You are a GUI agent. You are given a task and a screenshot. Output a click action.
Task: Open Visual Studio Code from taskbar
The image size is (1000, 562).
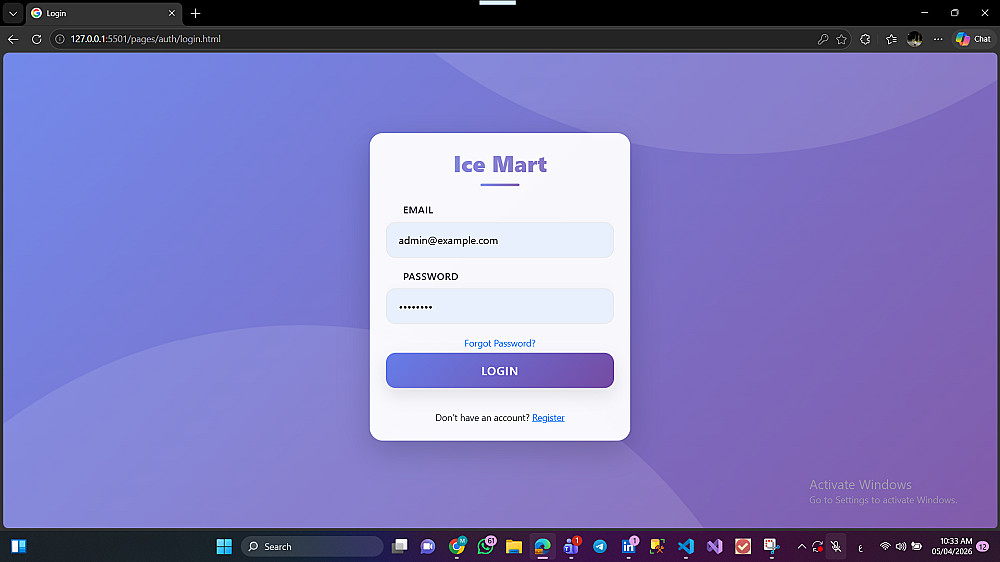click(x=686, y=546)
